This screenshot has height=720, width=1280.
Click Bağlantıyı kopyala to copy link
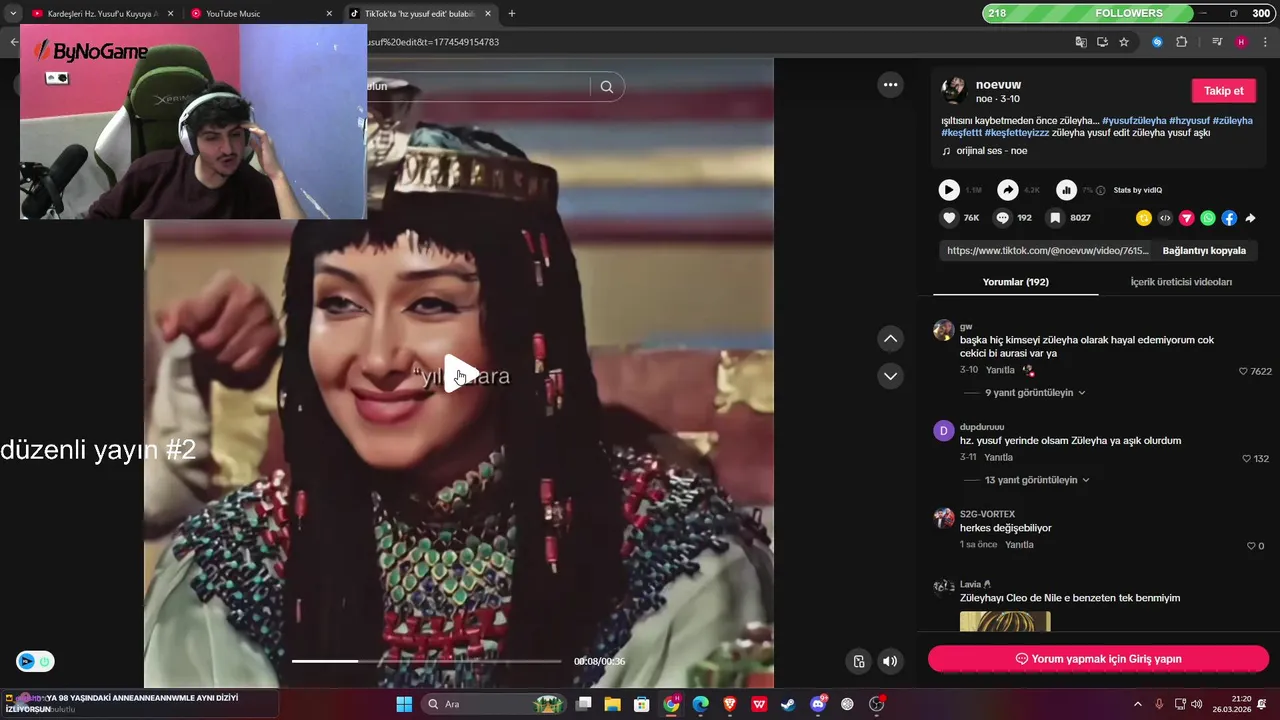pyautogui.click(x=1204, y=251)
